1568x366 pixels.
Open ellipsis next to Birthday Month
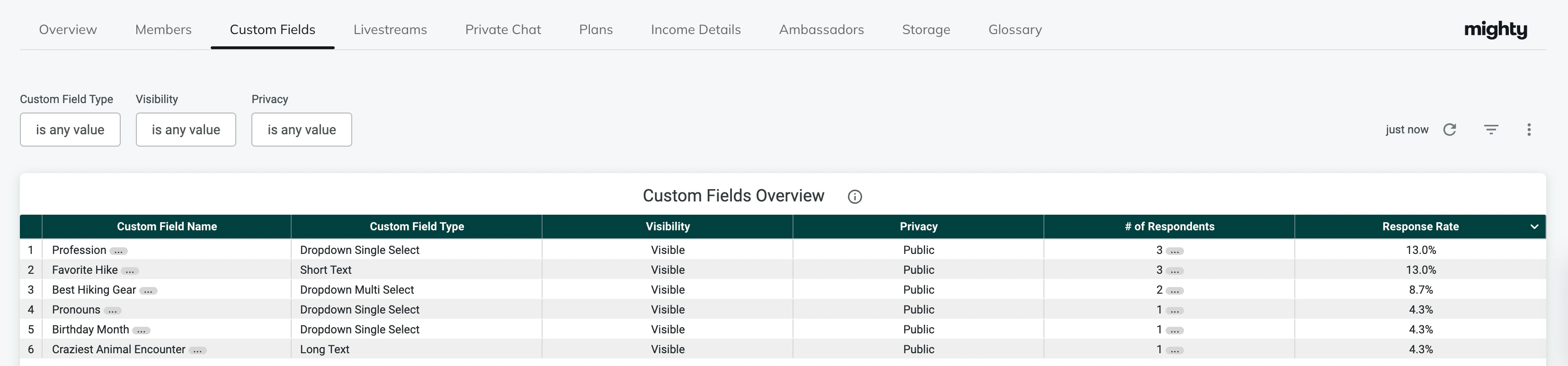141,331
